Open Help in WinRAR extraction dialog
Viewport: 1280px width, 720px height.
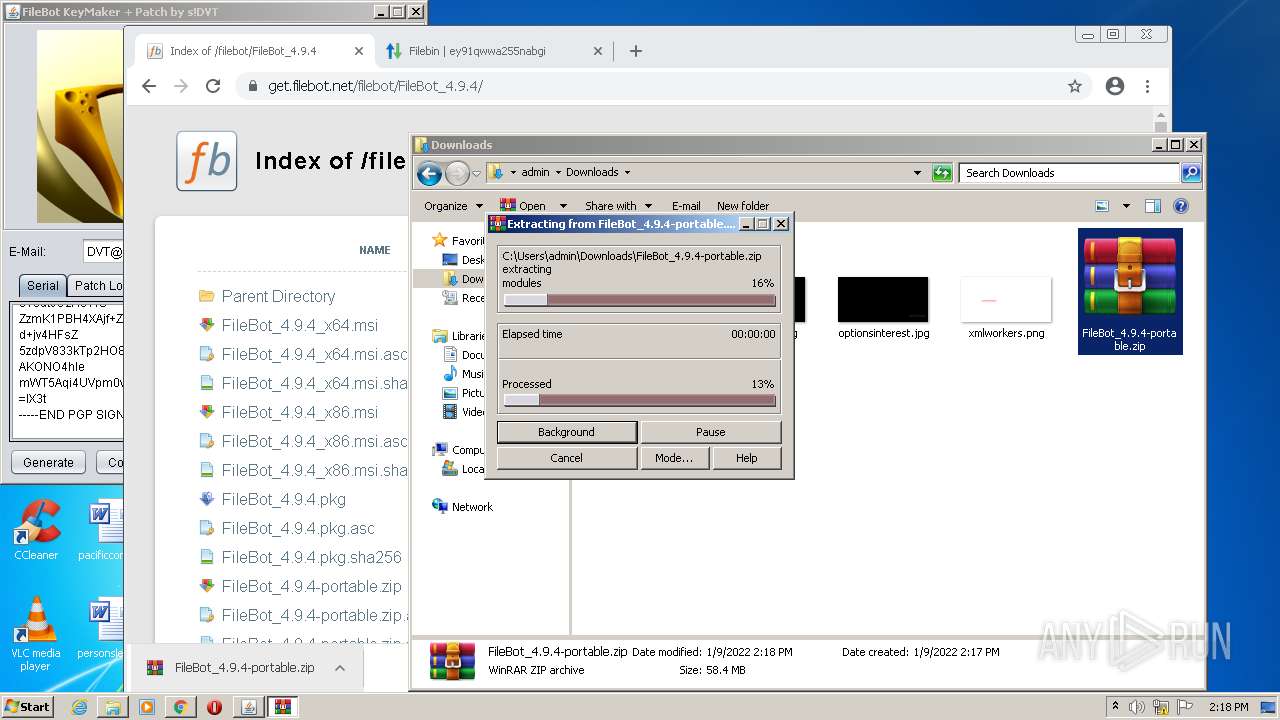(746, 458)
